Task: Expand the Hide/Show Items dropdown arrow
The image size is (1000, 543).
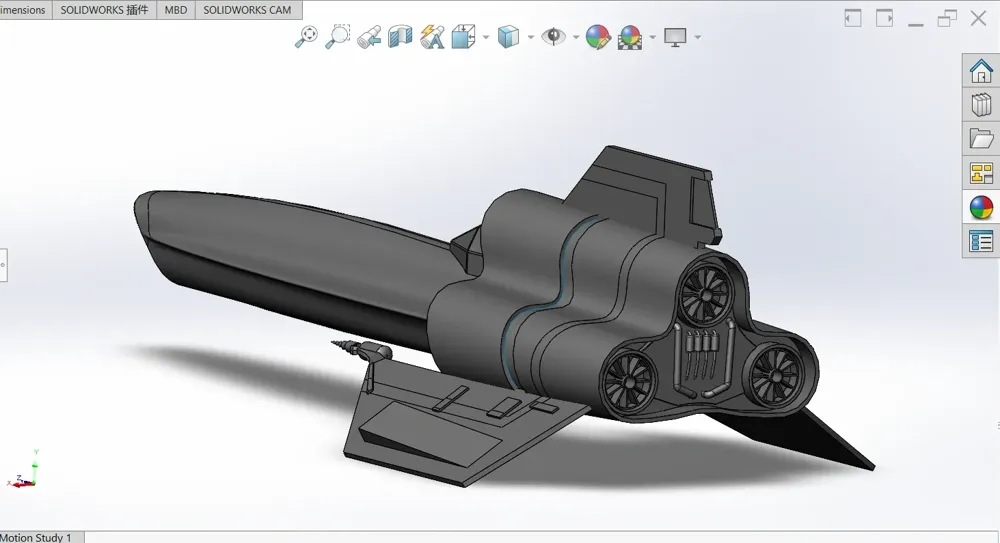Action: [576, 37]
